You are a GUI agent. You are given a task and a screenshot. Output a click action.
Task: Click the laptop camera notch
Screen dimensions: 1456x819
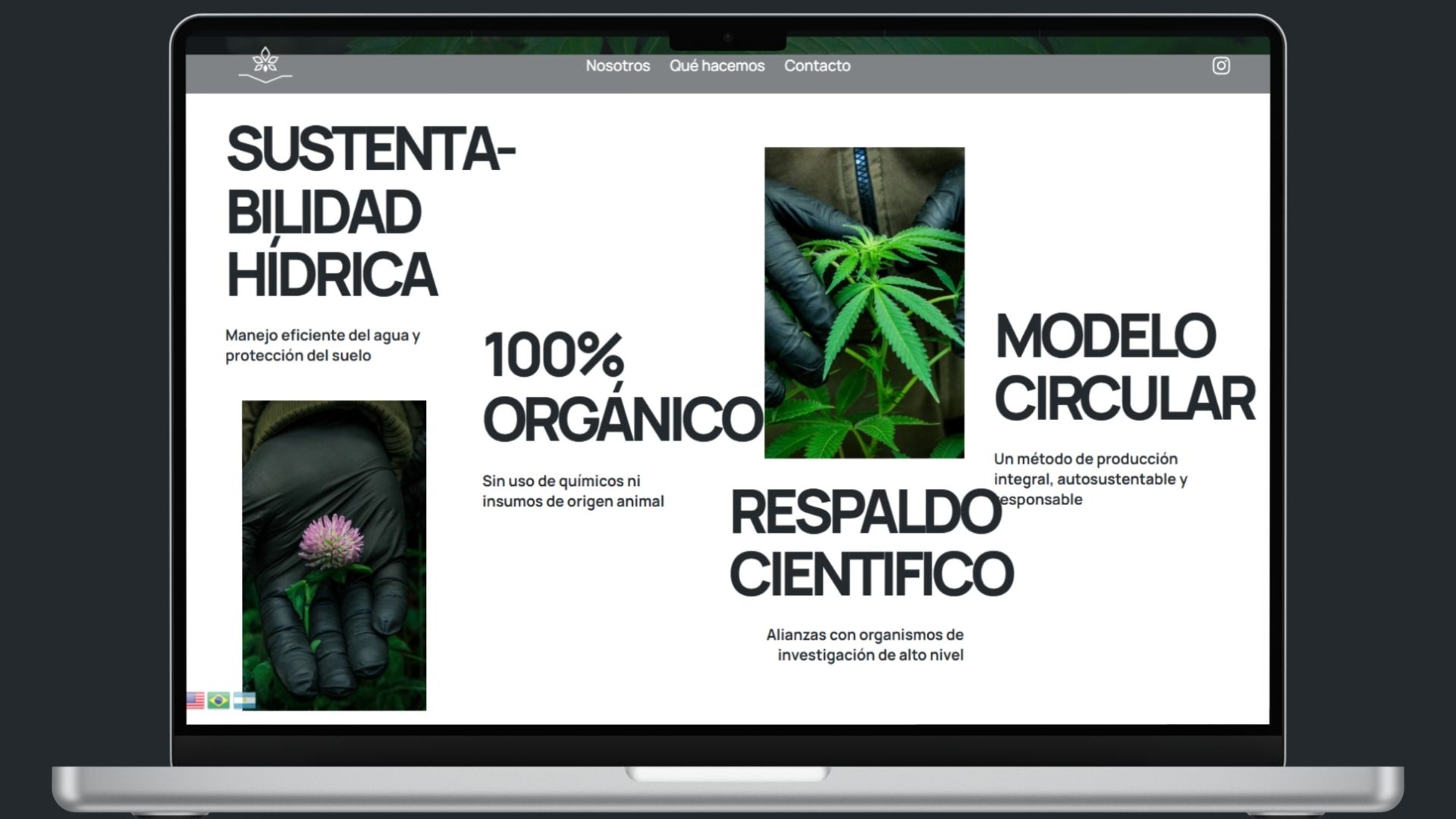727,38
